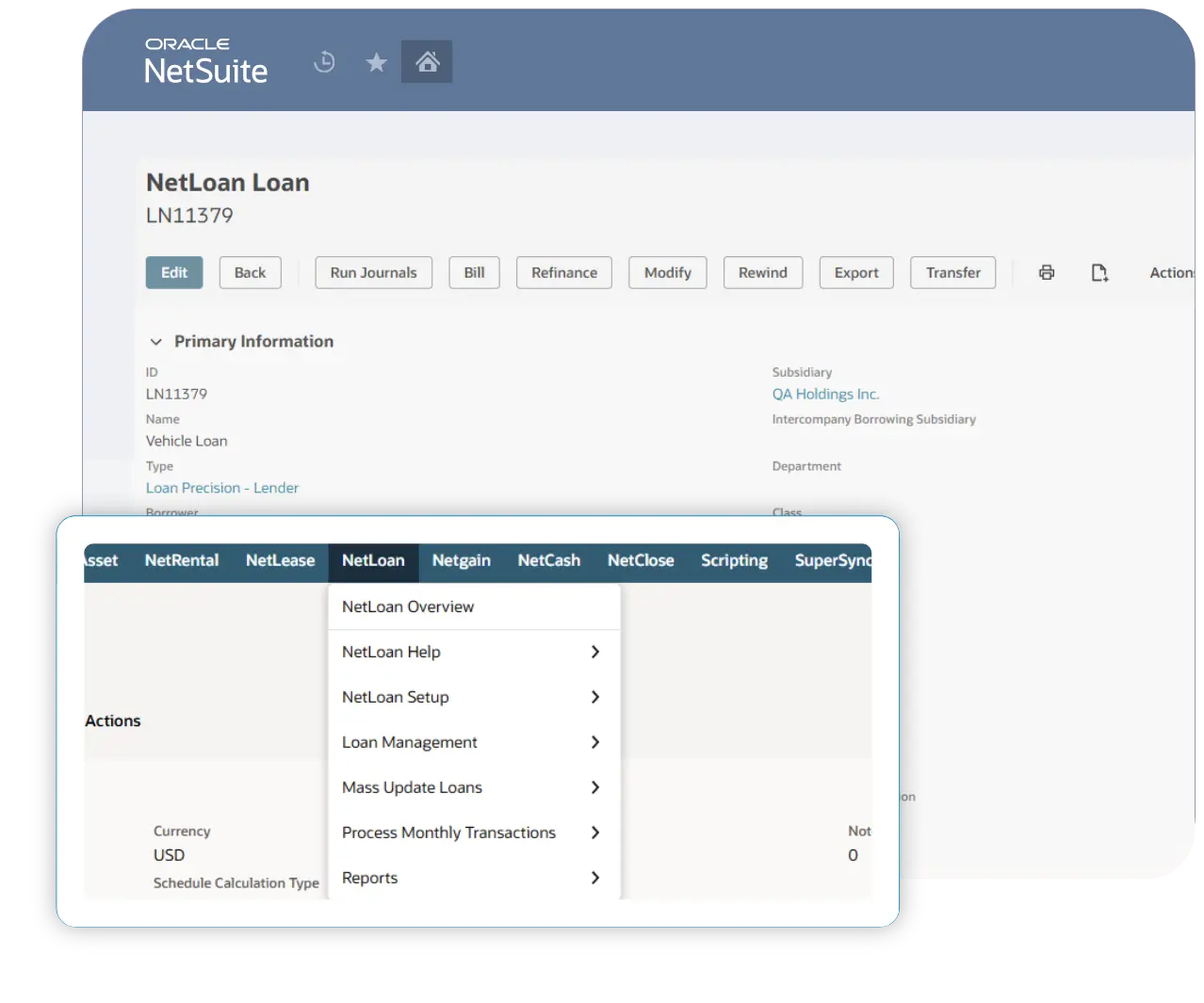
Task: Select Process Monthly Transactions menu item
Action: pos(474,833)
